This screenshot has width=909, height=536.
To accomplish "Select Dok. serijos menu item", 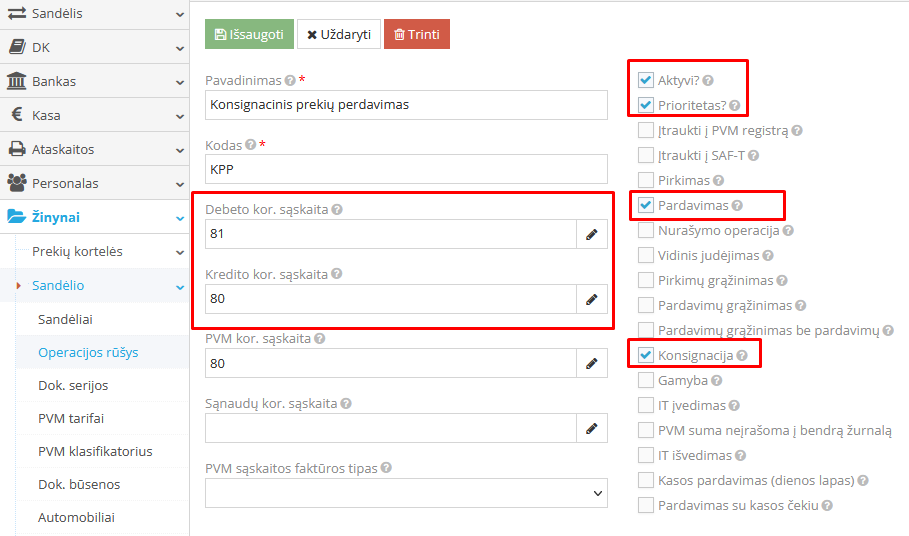I will click(73, 385).
